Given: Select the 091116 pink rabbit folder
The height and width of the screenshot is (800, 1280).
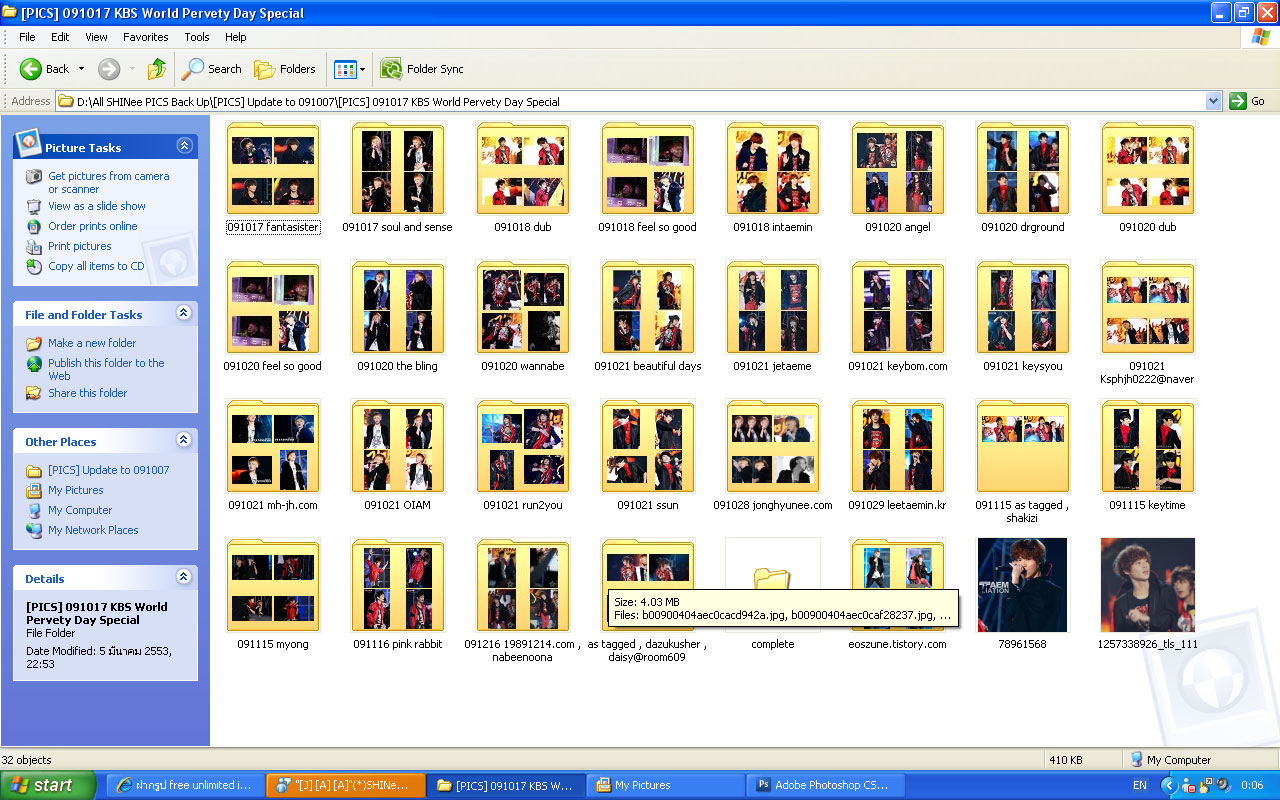Looking at the screenshot, I should pos(397,596).
